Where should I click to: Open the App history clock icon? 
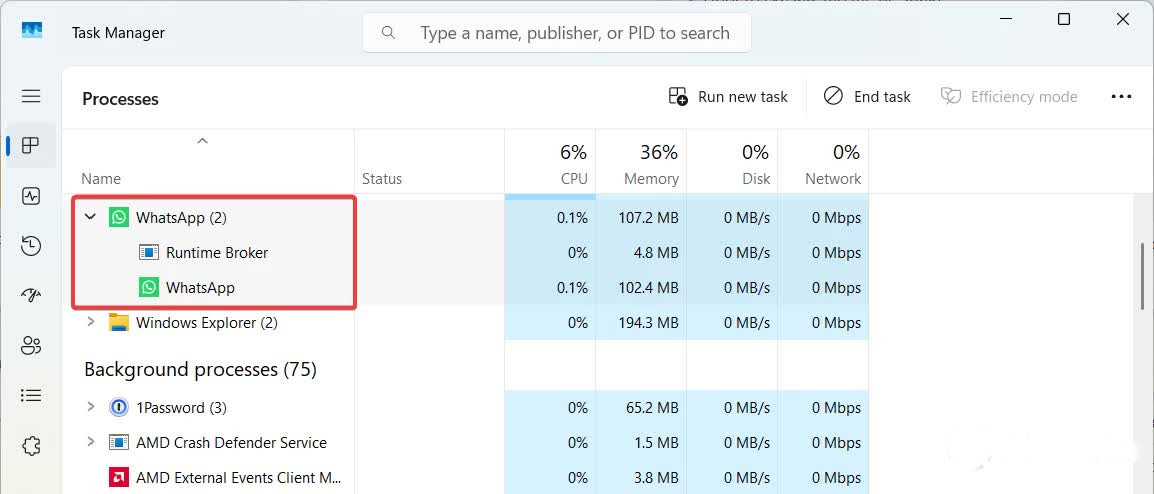click(31, 246)
